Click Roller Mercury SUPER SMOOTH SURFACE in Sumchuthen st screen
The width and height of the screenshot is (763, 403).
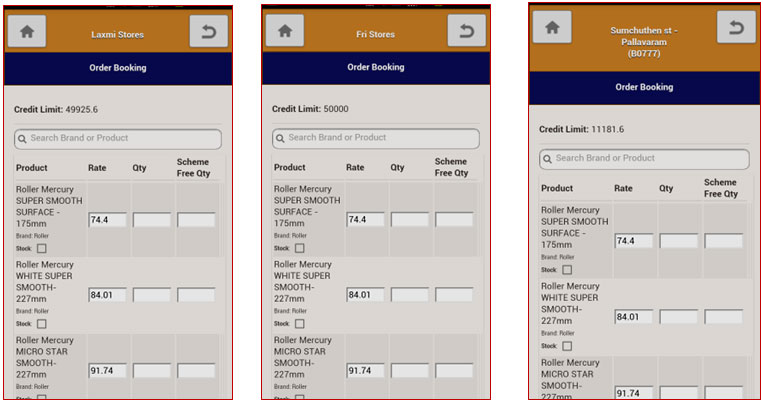575,227
